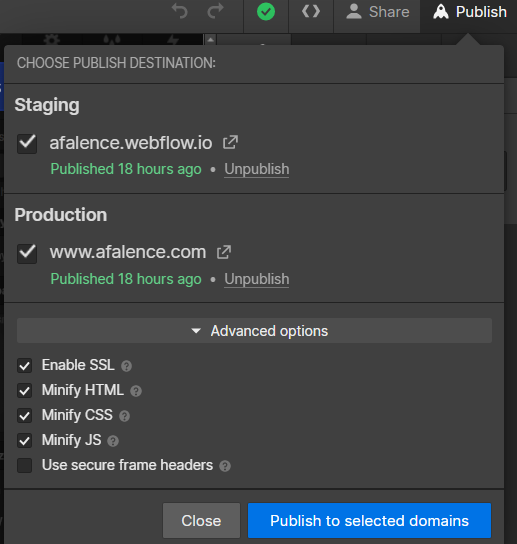Uncheck the Minify JS checkbox
Image resolution: width=517 pixels, height=544 pixels.
(x=25, y=441)
